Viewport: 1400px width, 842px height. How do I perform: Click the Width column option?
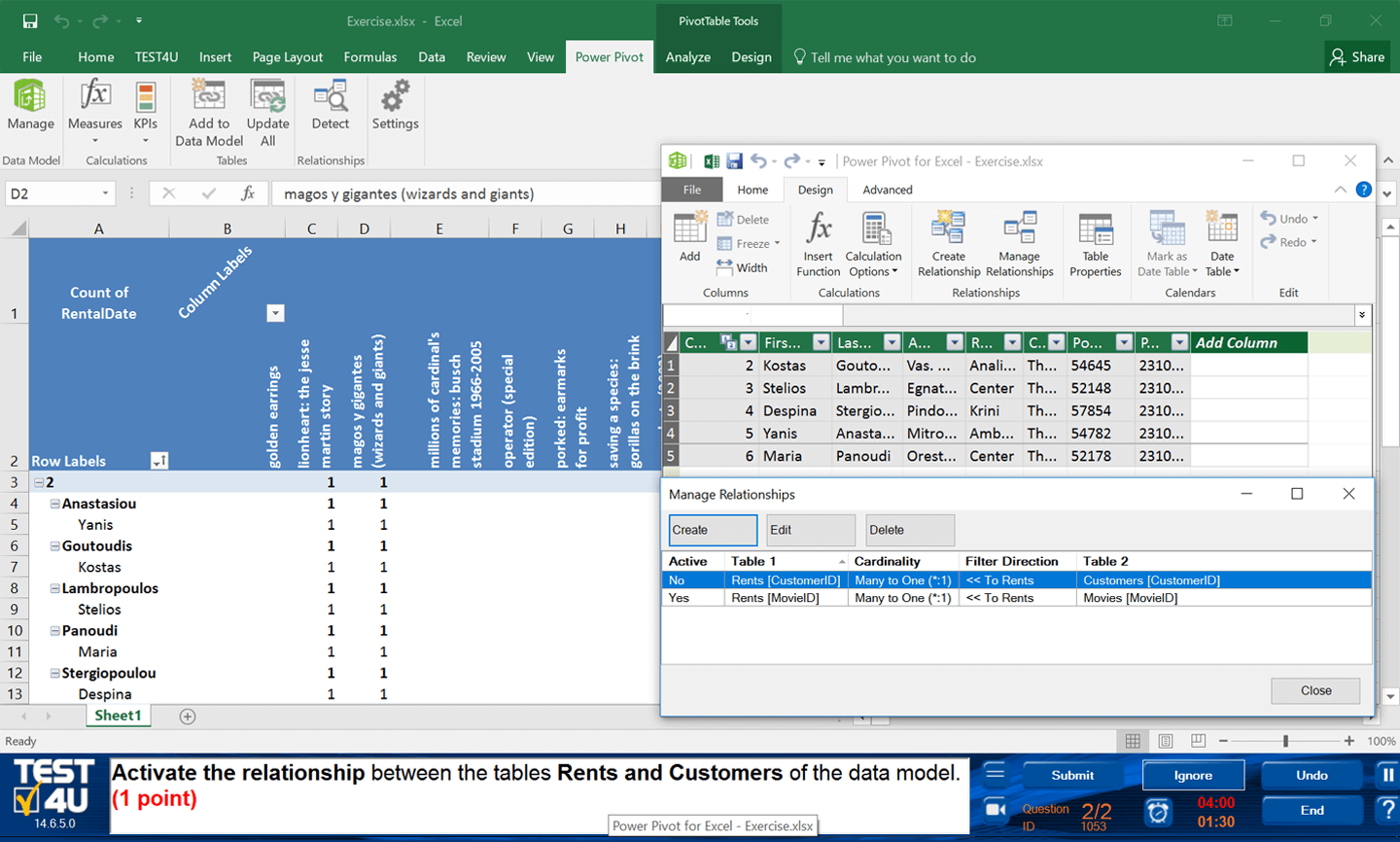[x=742, y=267]
